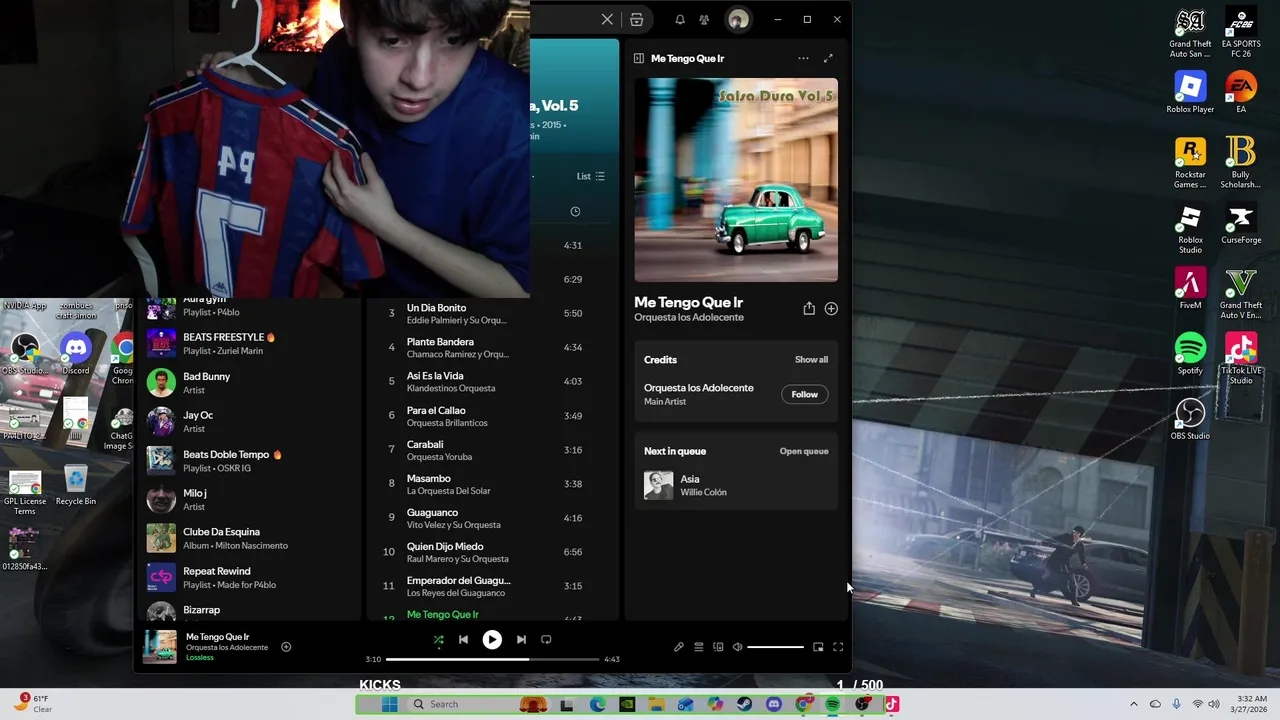Open TikTok LIVE Studio desktop shortcut
Screen dimensions: 1280x720
pyautogui.click(x=1241, y=359)
